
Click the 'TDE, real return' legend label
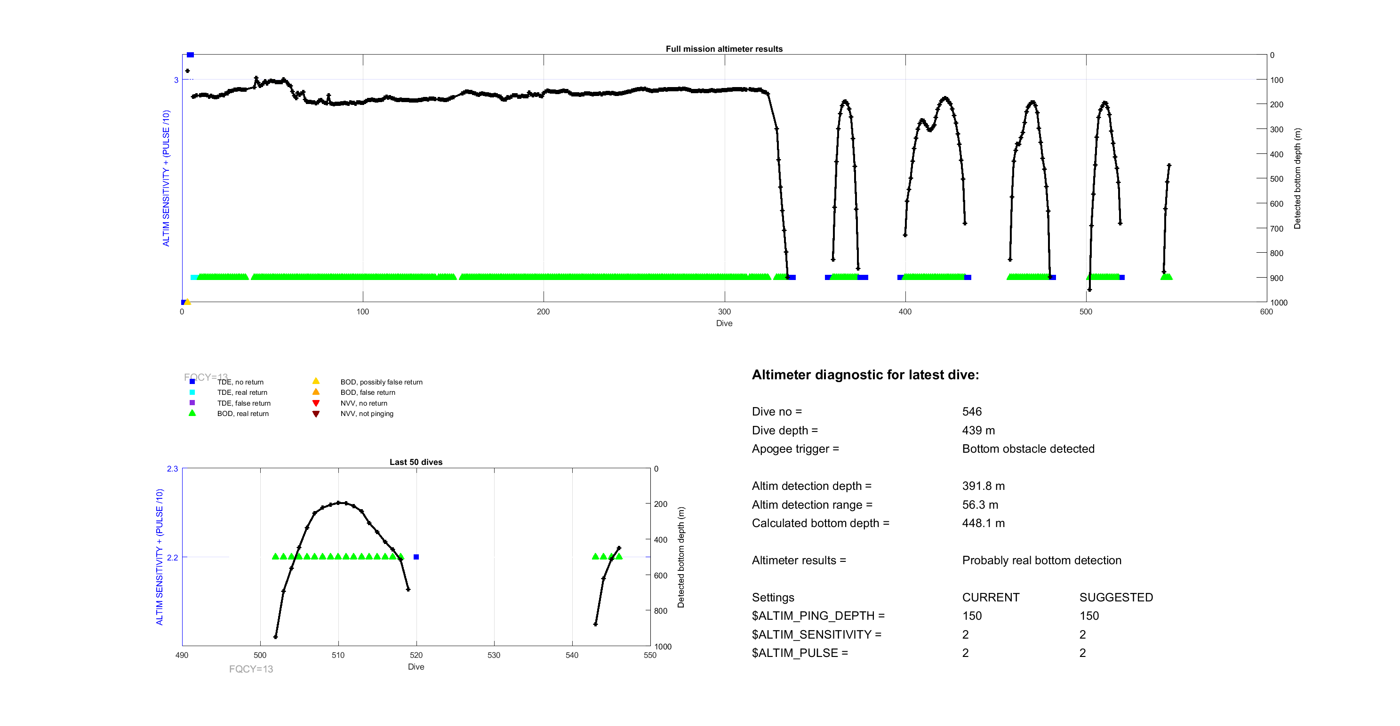click(243, 393)
